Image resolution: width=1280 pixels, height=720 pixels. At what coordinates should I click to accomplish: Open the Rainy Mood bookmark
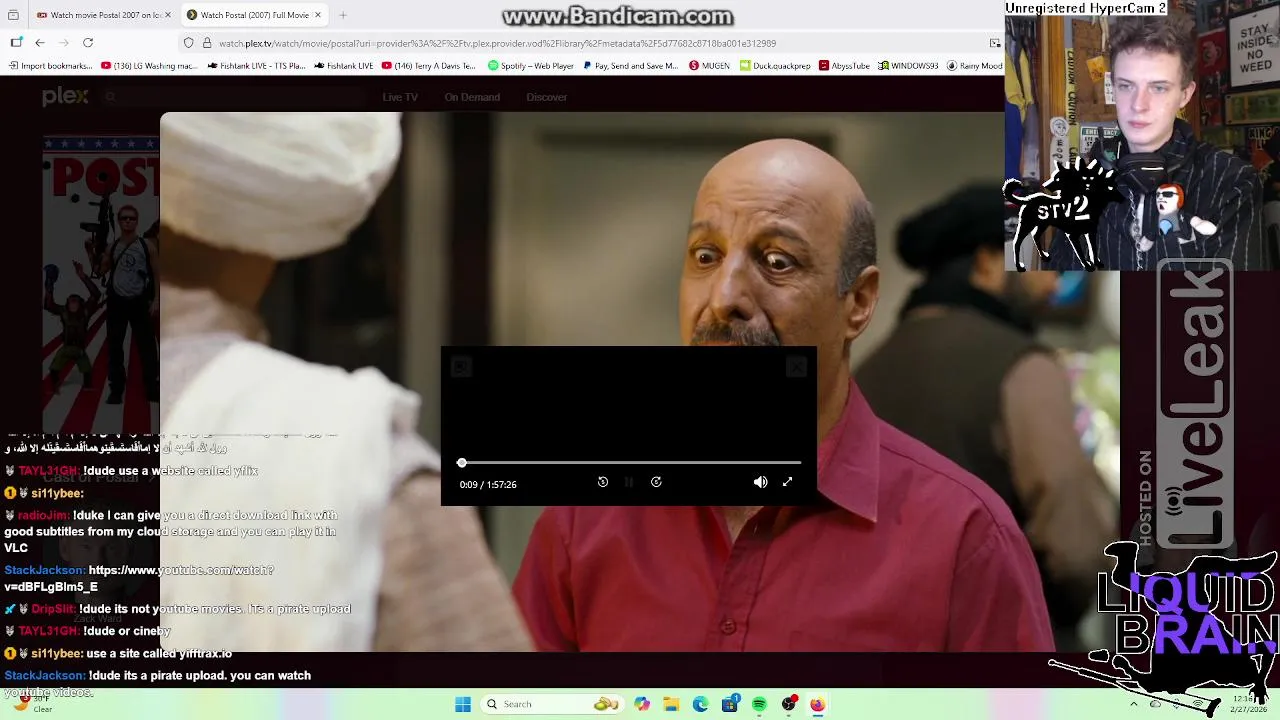(x=974, y=66)
